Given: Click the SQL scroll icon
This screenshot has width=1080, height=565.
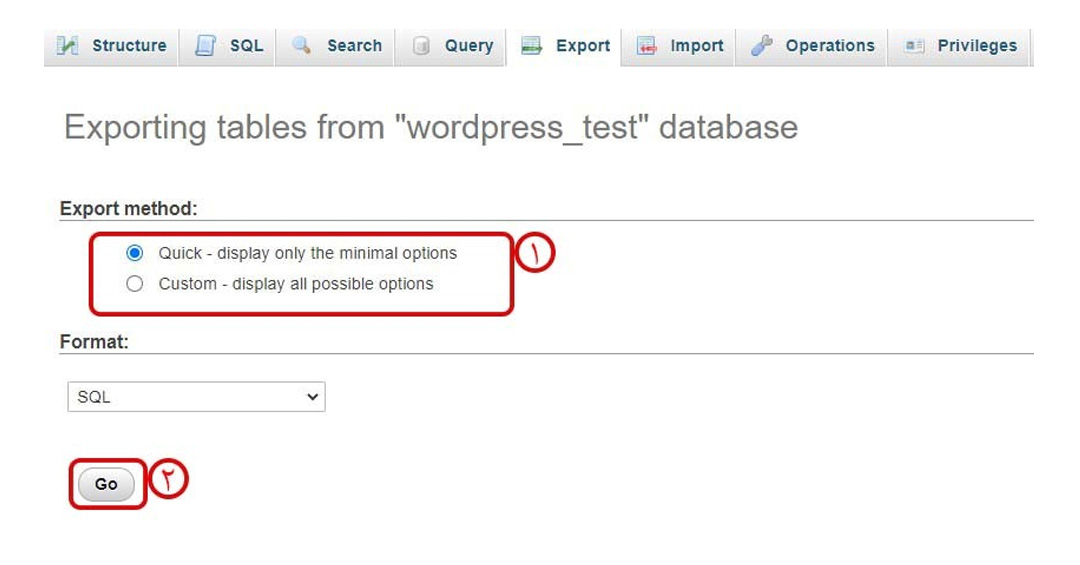Looking at the screenshot, I should point(206,45).
